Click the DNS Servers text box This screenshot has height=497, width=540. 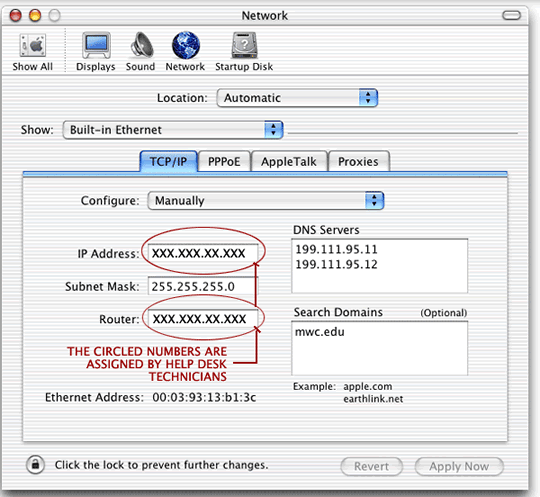380,266
